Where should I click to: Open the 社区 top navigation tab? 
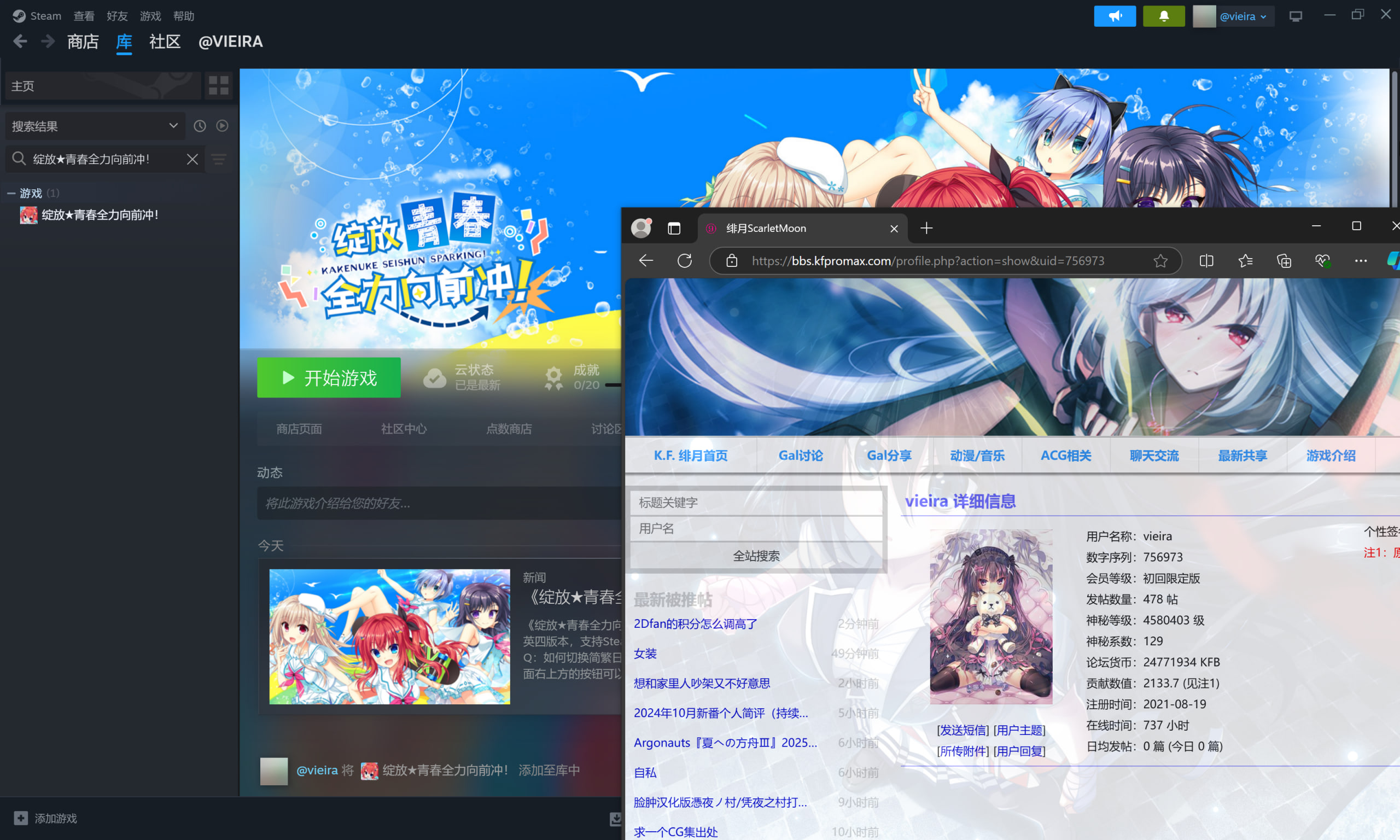point(165,42)
